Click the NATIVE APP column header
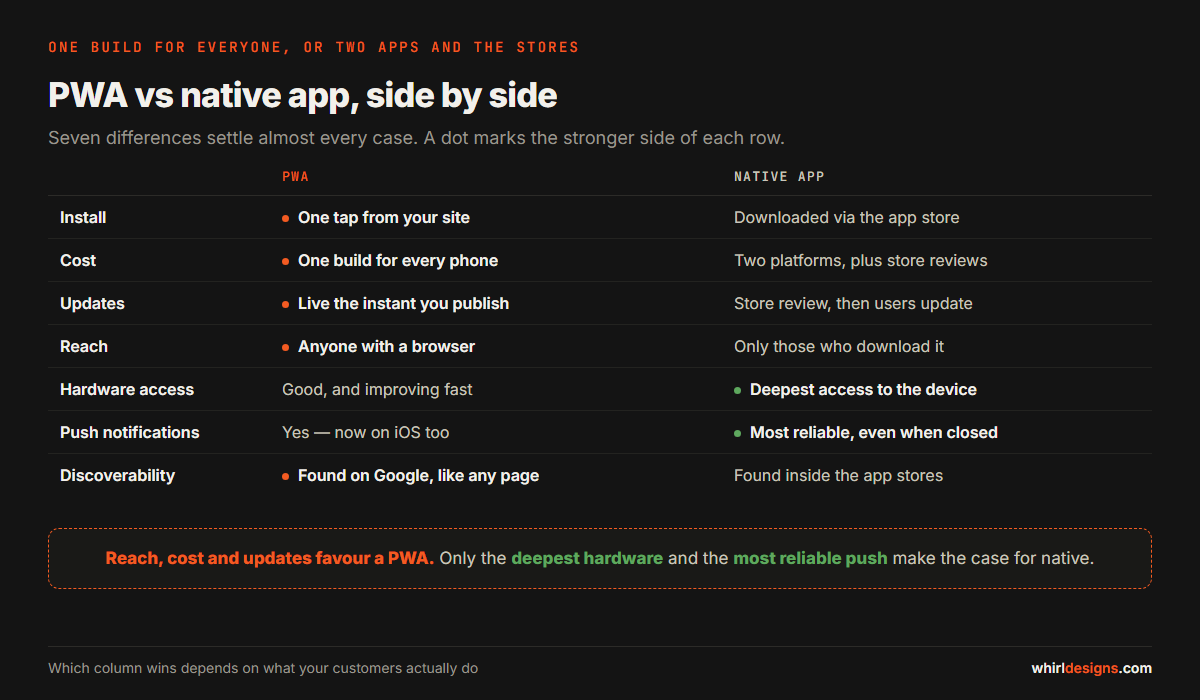1200x700 pixels. coord(779,176)
